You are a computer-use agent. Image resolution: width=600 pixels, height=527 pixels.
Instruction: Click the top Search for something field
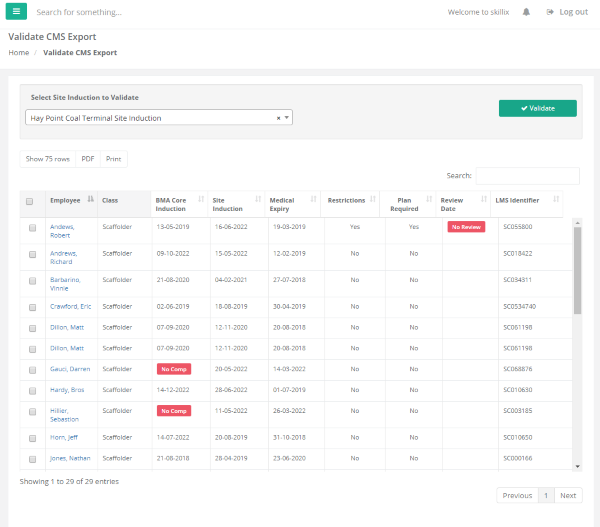[x=79, y=12]
